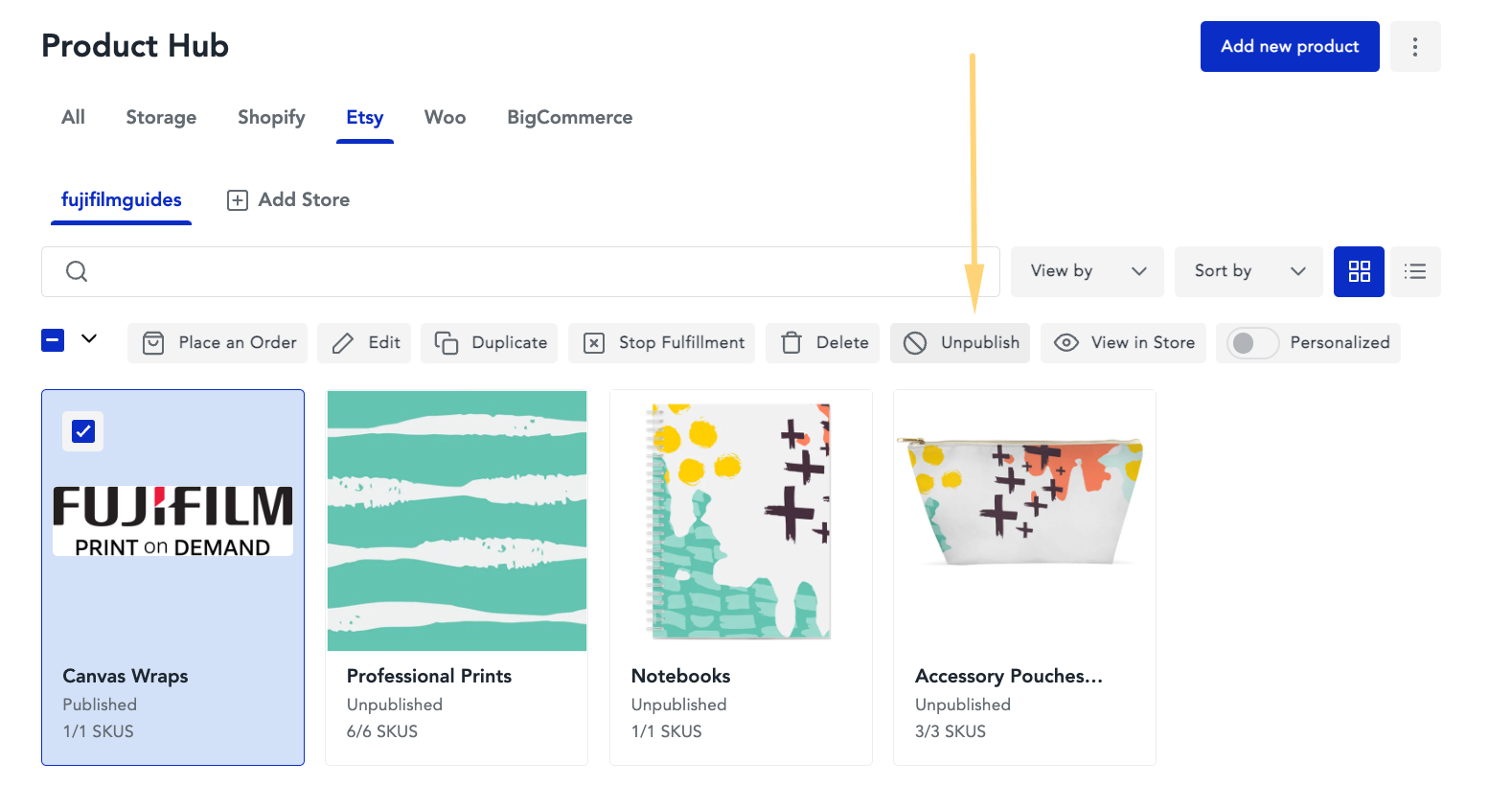The height and width of the screenshot is (786, 1512).
Task: Switch to the BigCommerce tab
Action: pos(569,117)
